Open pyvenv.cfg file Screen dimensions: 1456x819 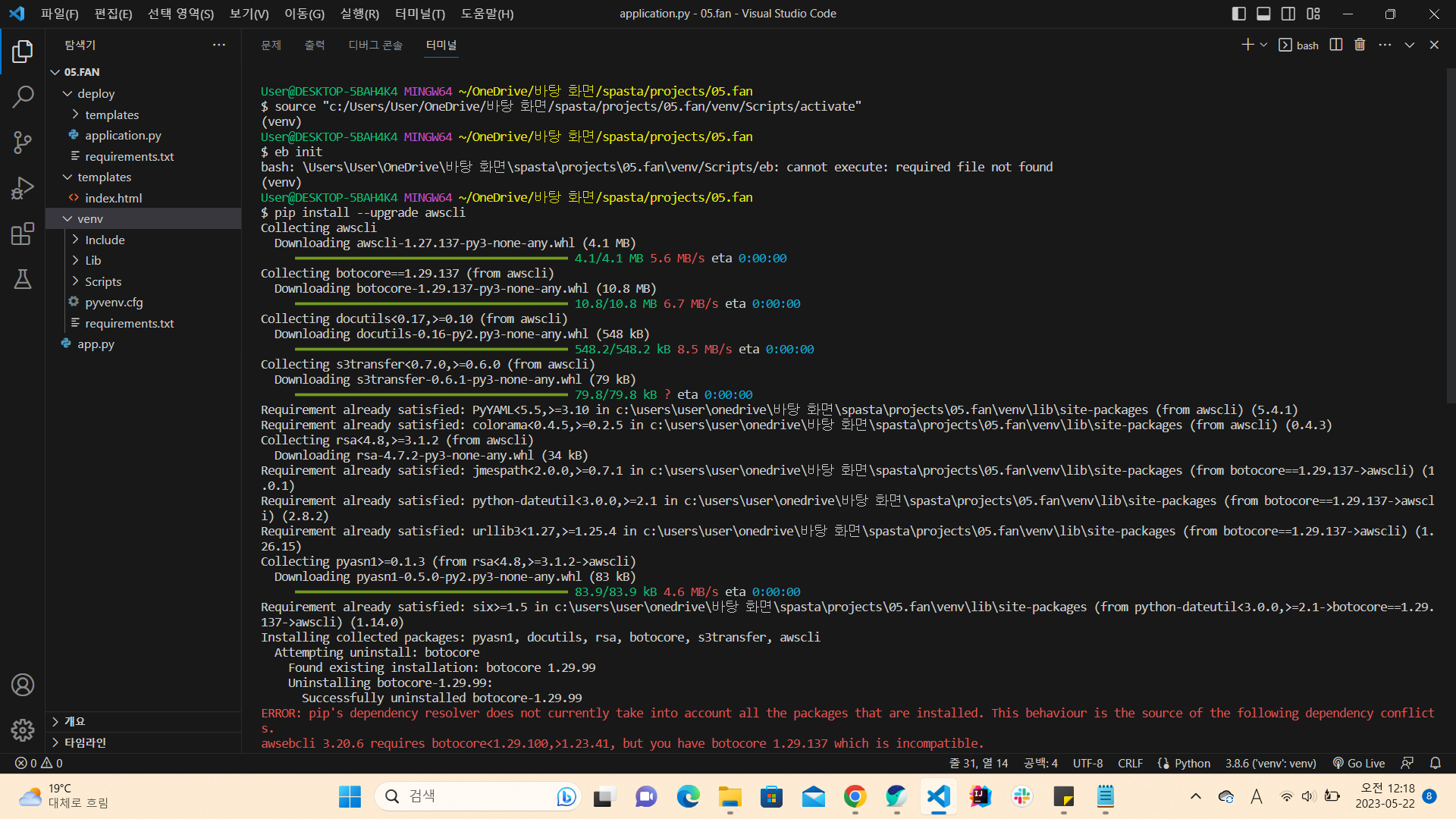(x=144, y=302)
